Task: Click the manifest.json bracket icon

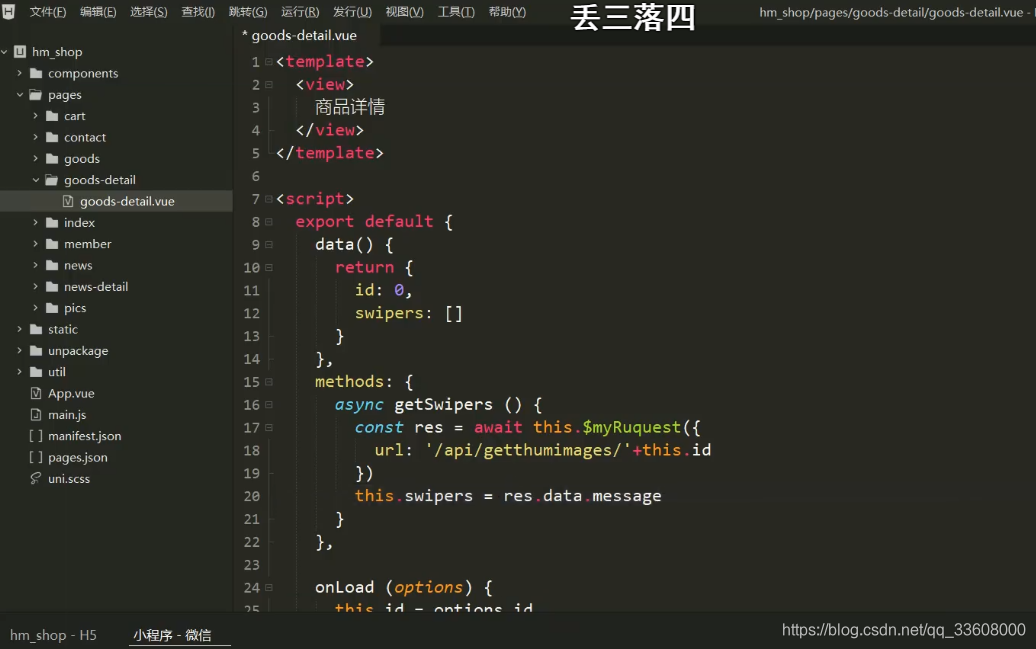Action: (x=36, y=436)
